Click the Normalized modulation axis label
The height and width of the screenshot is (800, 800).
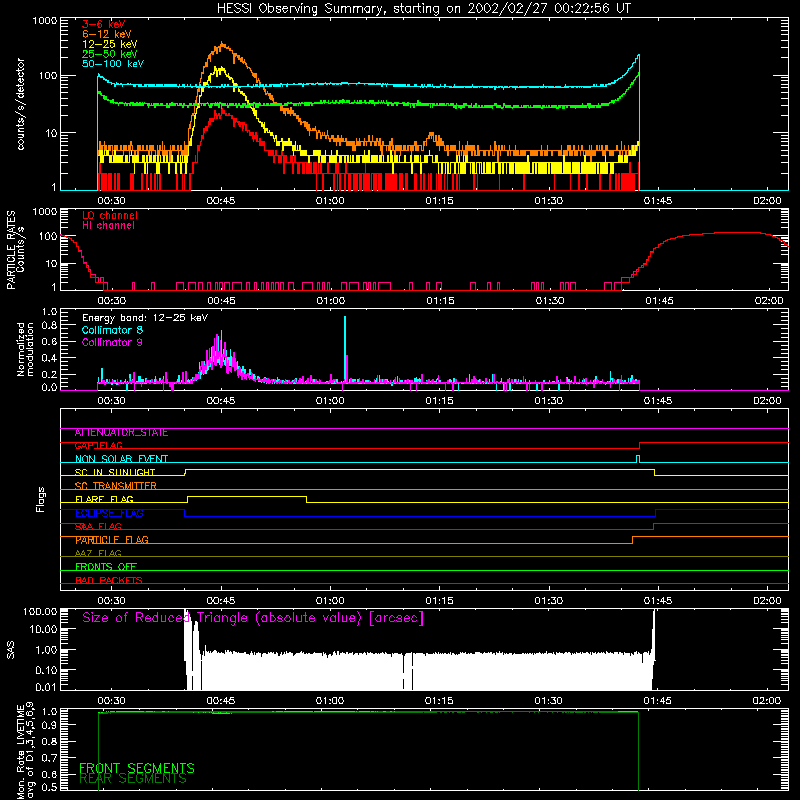[x=26, y=349]
